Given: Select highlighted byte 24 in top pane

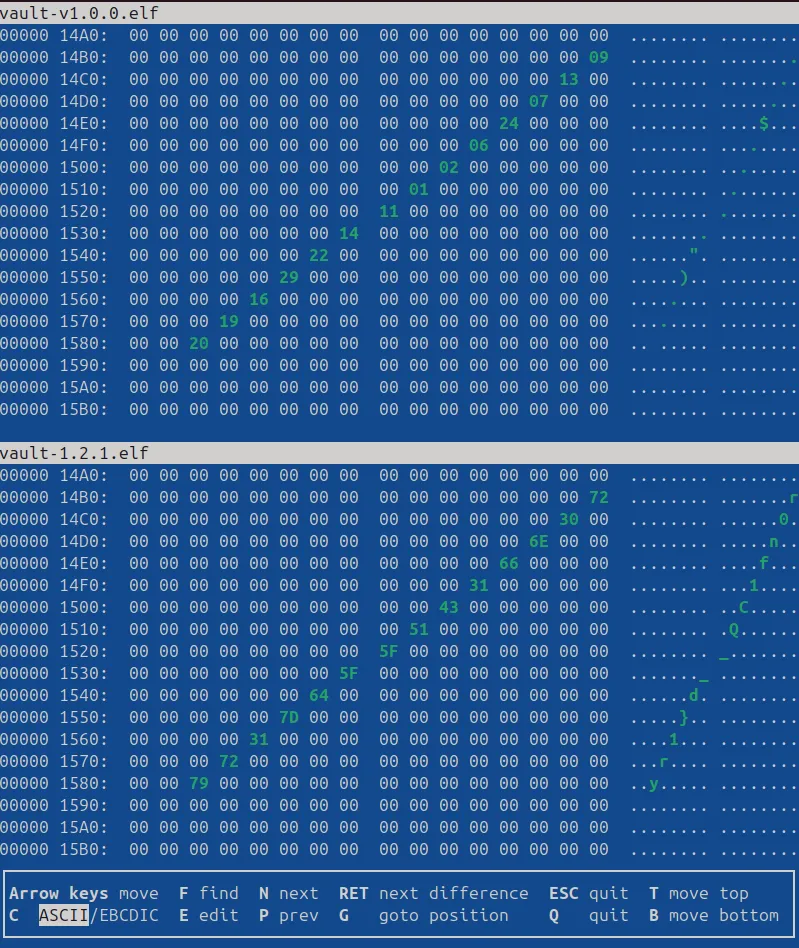Looking at the screenshot, I should (509, 123).
